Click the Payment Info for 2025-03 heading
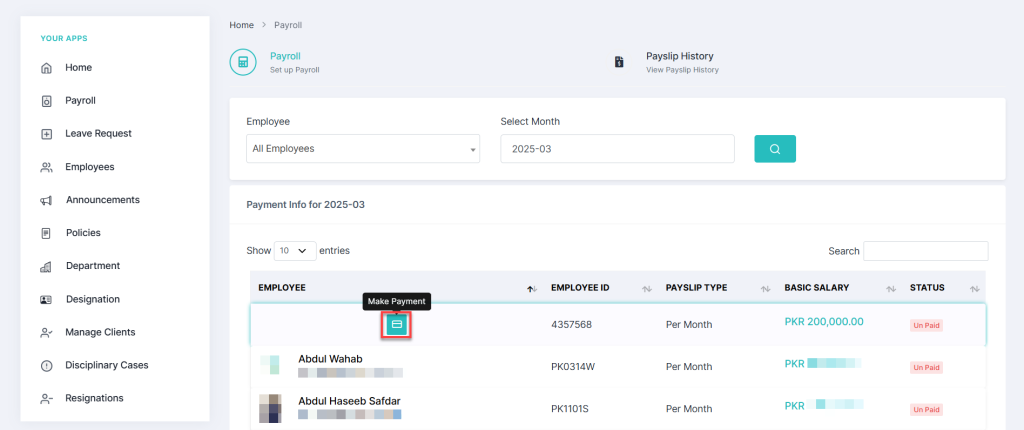This screenshot has width=1024, height=430. (x=306, y=205)
